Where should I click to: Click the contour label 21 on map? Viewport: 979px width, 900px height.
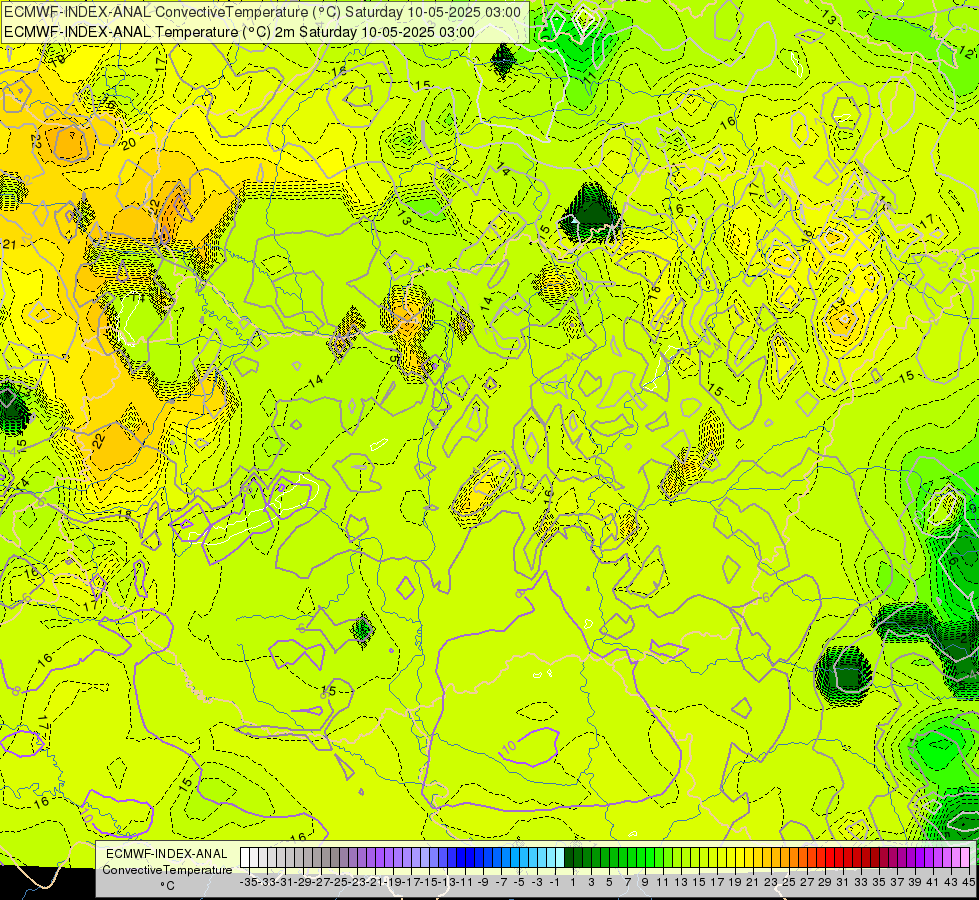click(x=9, y=244)
